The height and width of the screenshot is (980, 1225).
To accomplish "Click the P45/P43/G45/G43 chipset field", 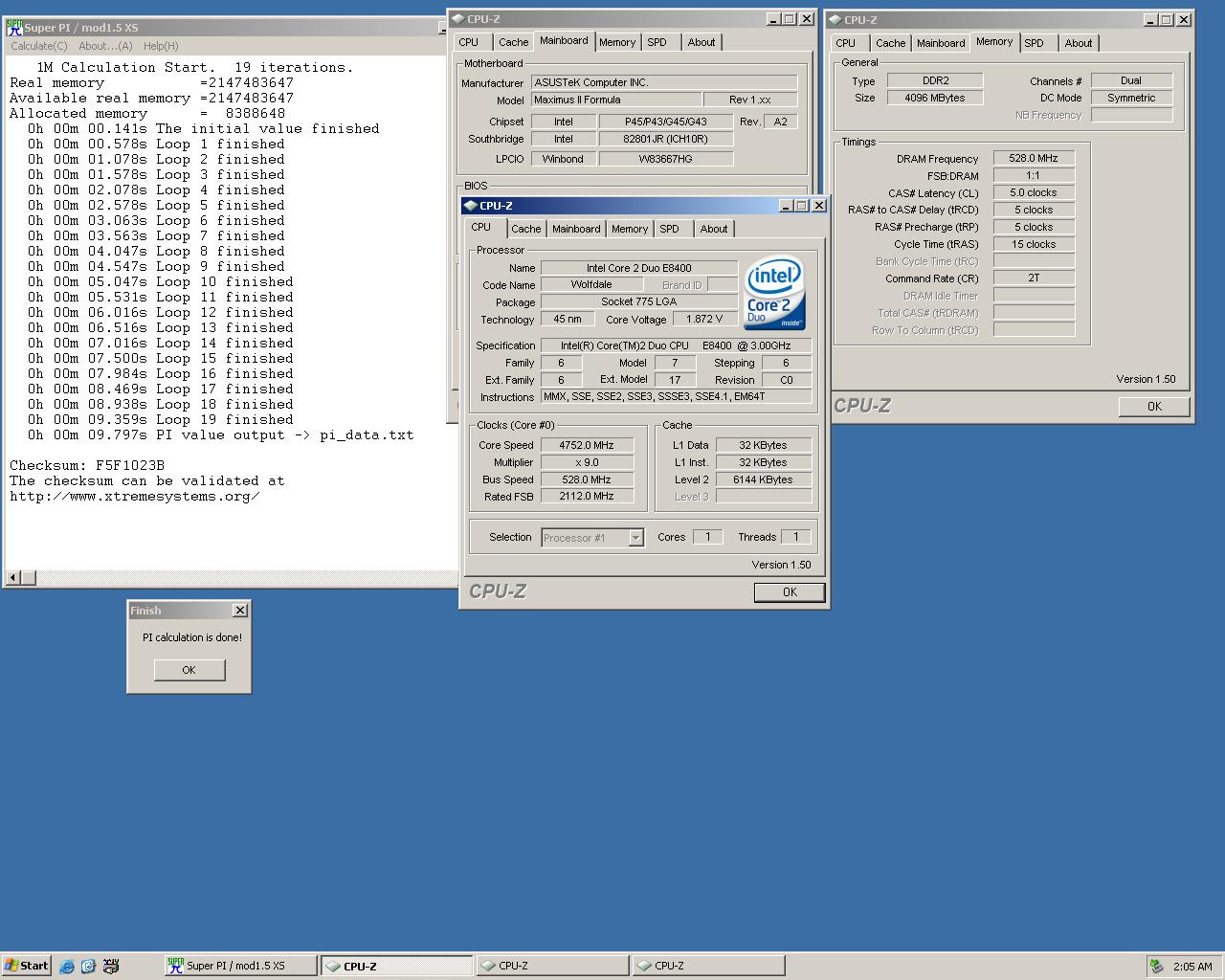I will pos(666,122).
